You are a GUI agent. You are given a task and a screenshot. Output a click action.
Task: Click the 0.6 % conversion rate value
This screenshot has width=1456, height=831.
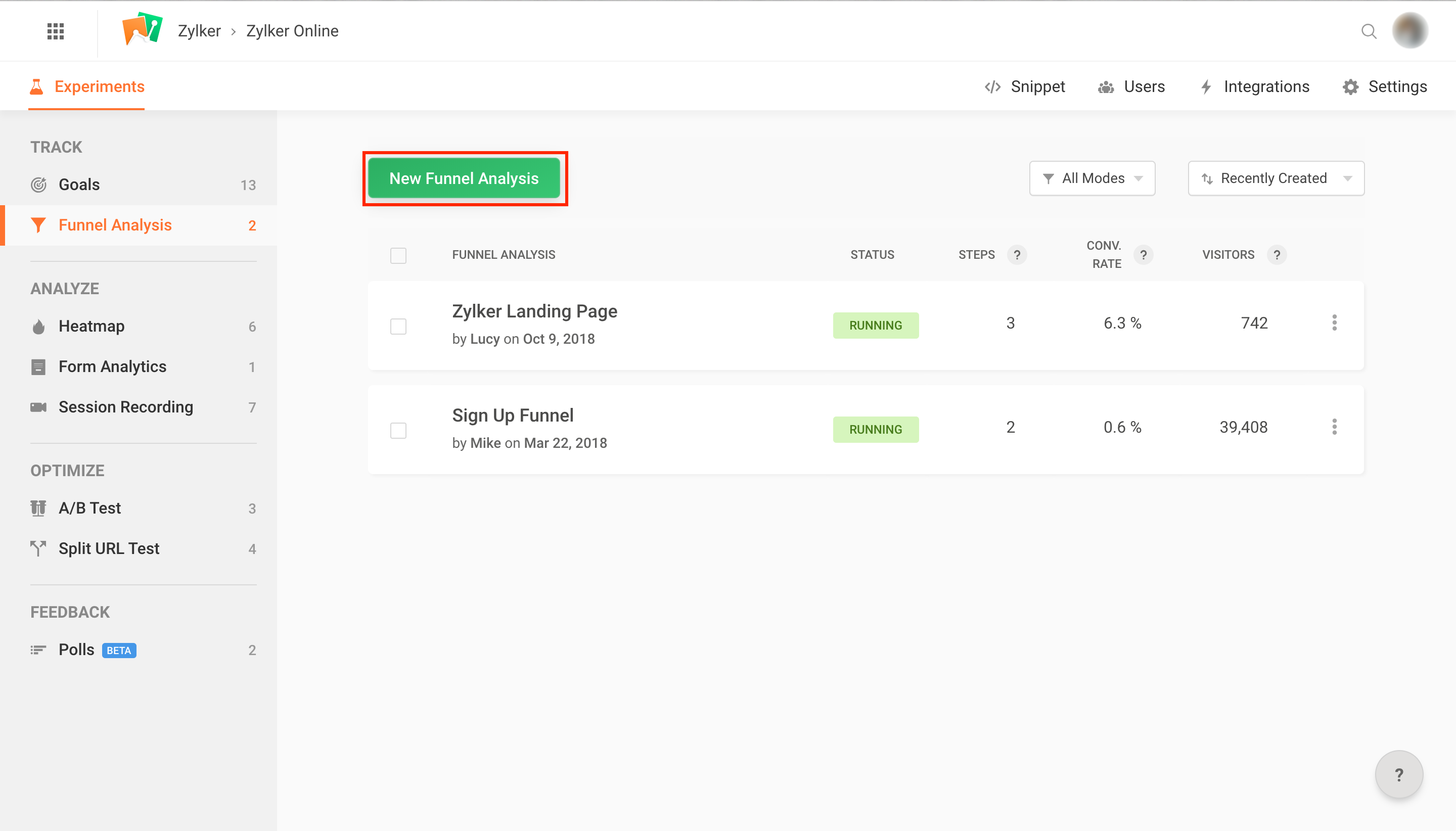(x=1122, y=427)
